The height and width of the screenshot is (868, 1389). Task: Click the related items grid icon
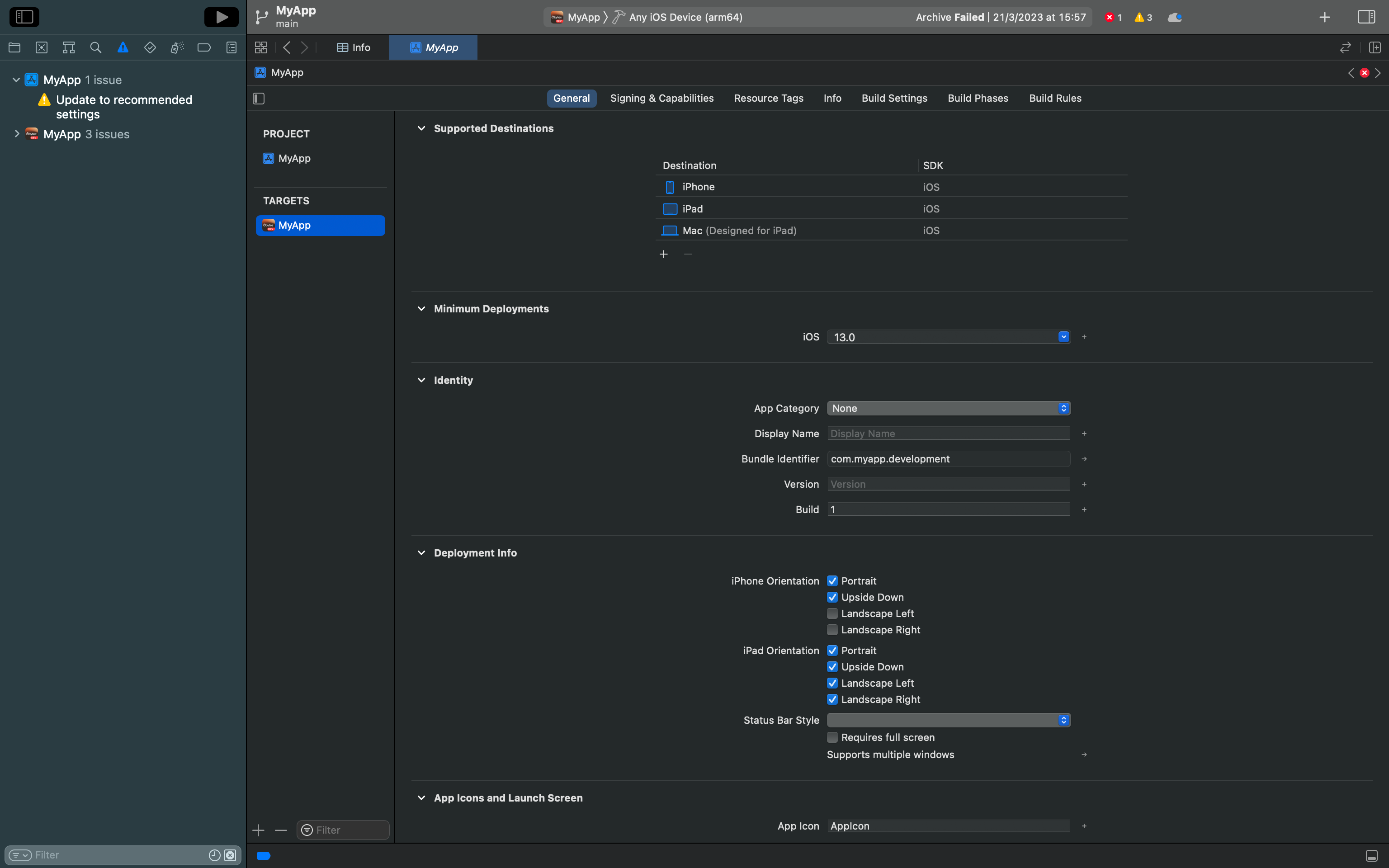click(x=260, y=47)
